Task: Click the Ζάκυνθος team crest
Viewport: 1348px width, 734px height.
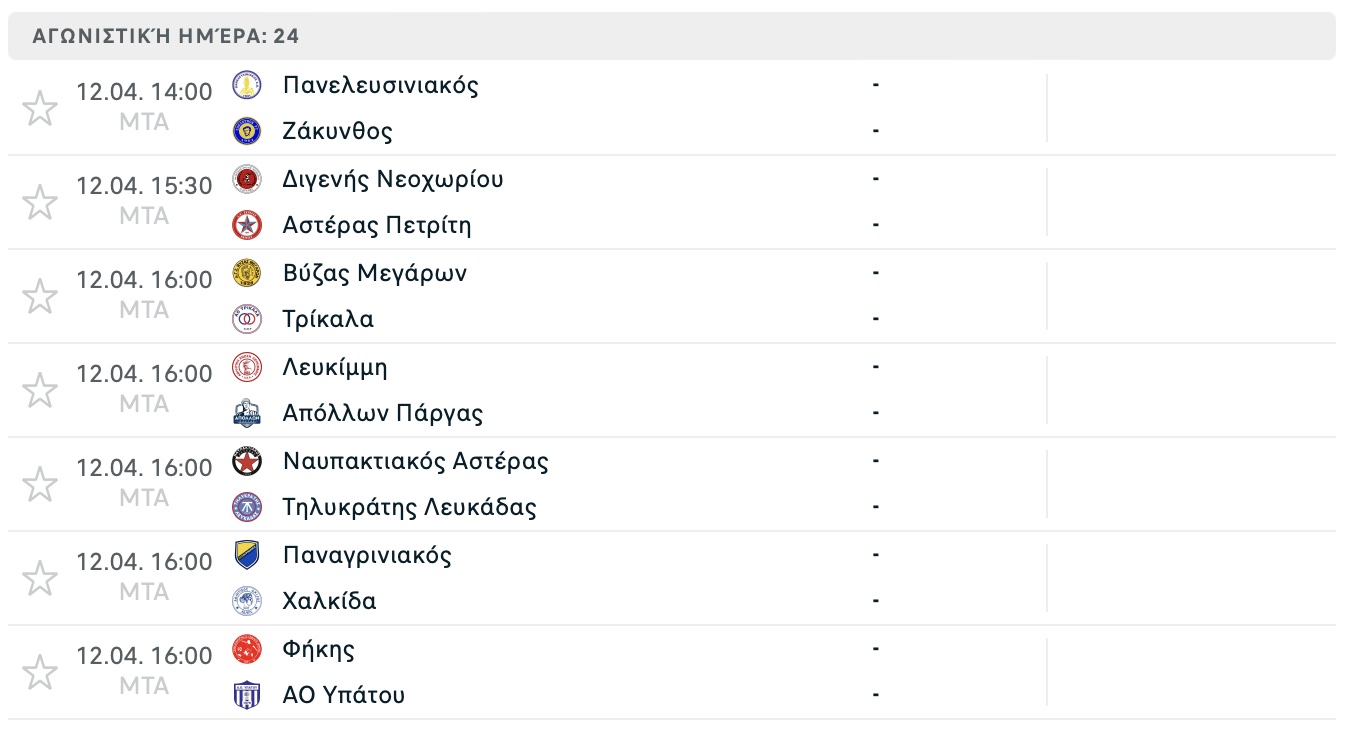Action: [x=246, y=131]
